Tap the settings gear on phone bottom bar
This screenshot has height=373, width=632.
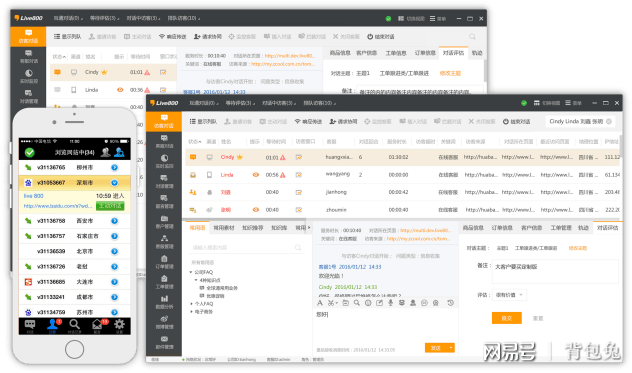119,325
